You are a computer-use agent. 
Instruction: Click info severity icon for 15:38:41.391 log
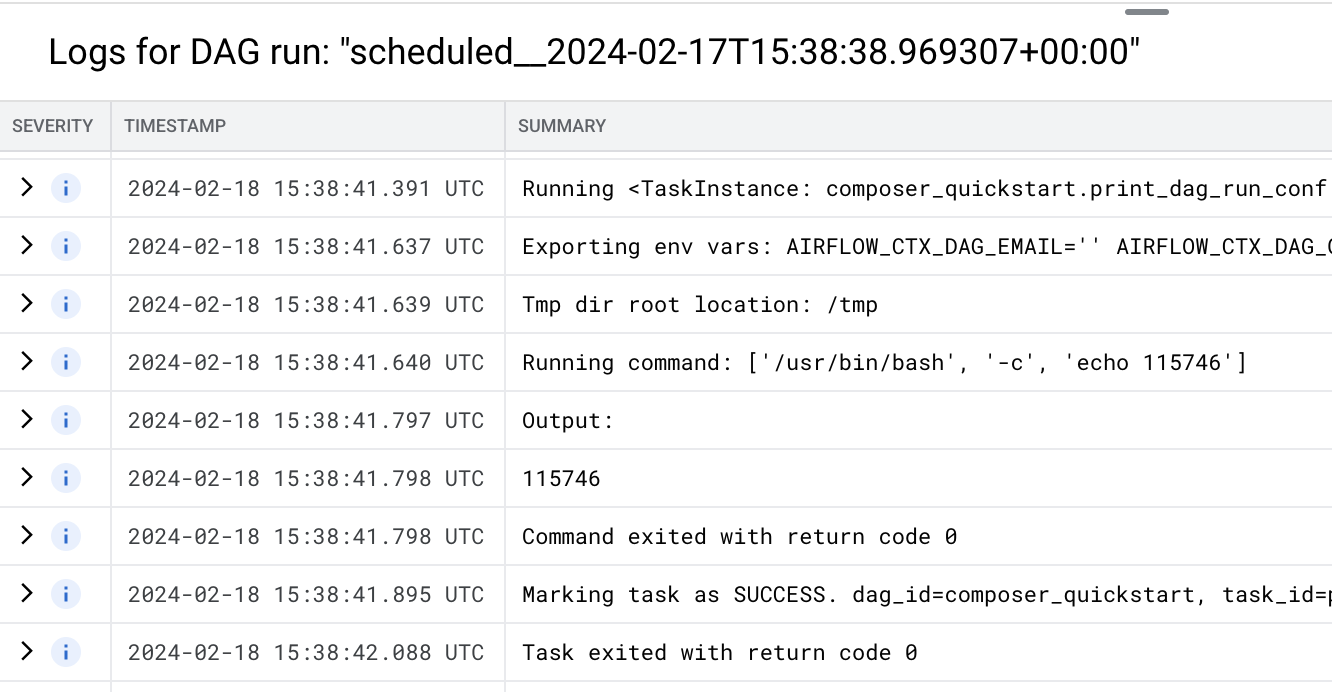(x=66, y=188)
